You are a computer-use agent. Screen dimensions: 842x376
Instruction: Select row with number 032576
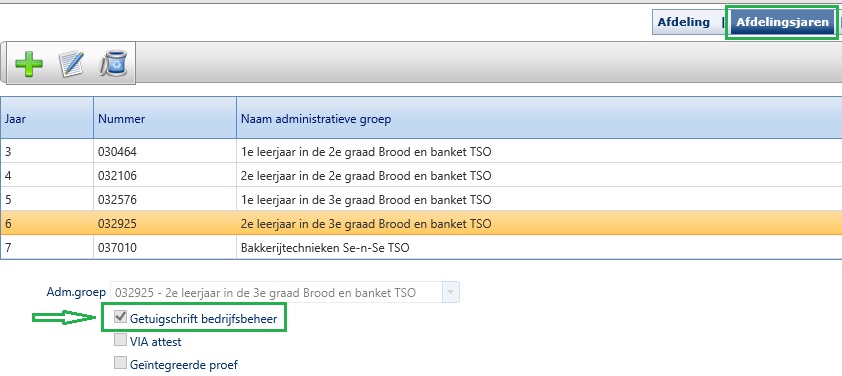pos(421,199)
